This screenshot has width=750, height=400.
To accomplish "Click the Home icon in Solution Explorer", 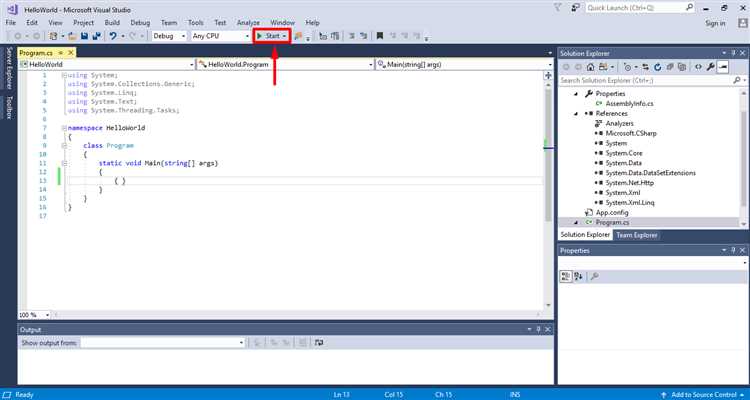I will click(591, 67).
